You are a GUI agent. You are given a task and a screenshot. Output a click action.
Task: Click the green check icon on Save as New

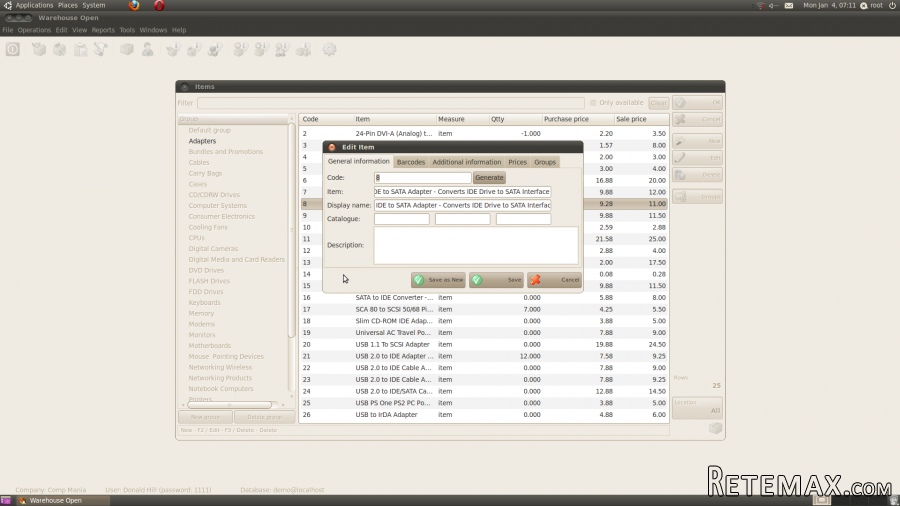tap(419, 280)
